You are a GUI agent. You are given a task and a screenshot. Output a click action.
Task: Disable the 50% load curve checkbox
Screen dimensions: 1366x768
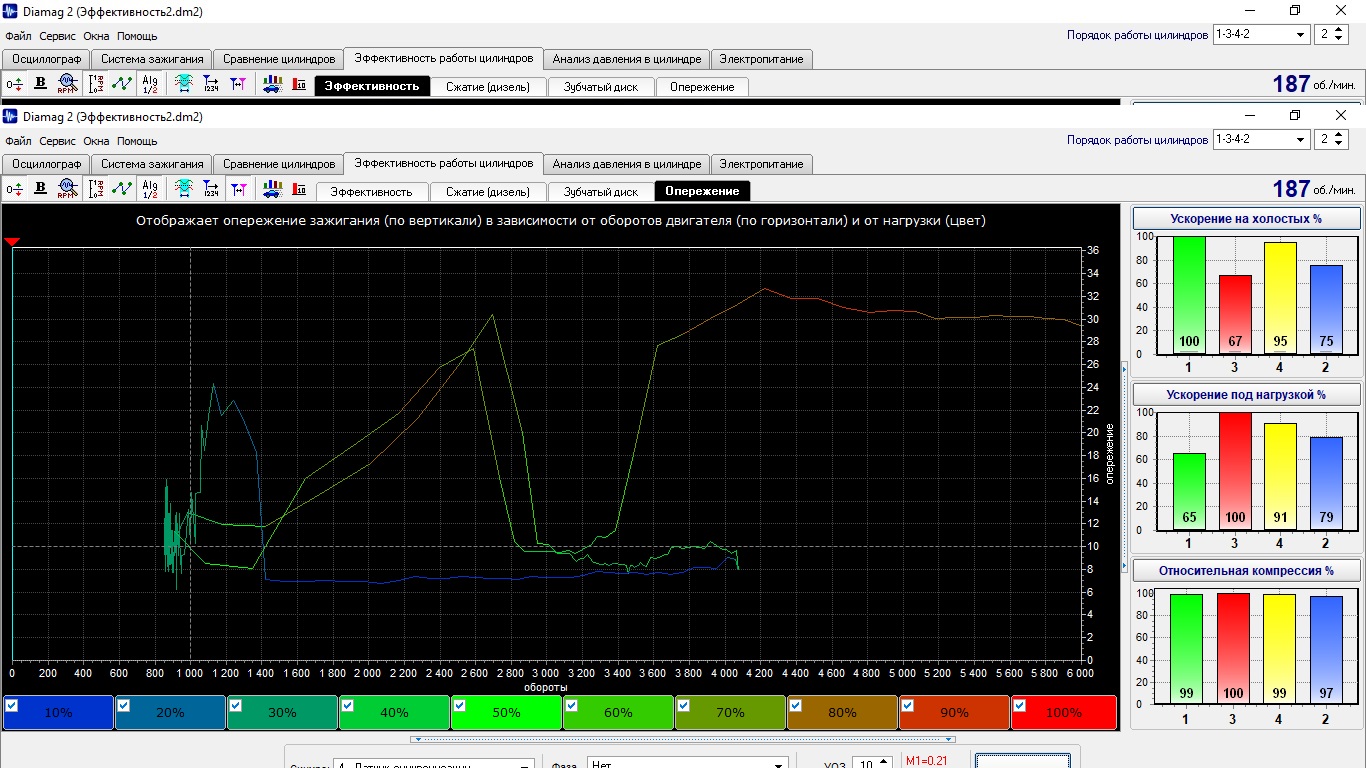coord(459,705)
